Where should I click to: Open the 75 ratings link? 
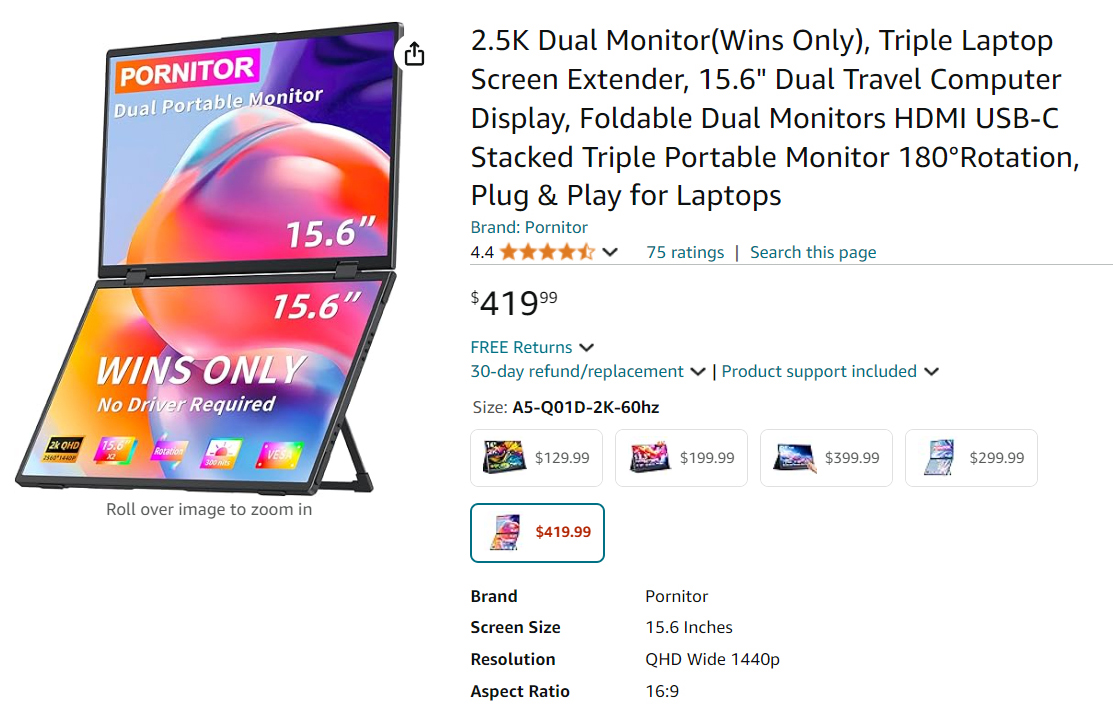coord(685,252)
